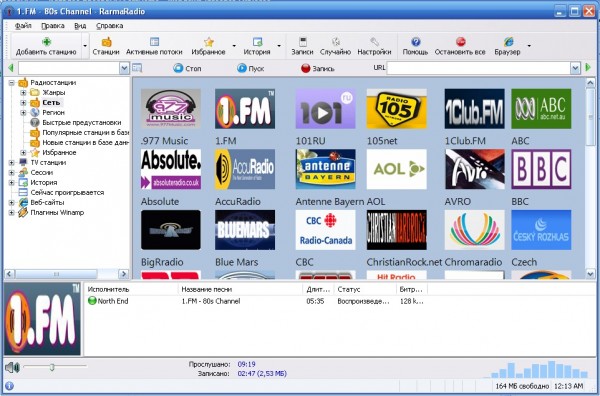Expand the Регион tree node
Viewport: 600px width, 396px height.
(23, 112)
